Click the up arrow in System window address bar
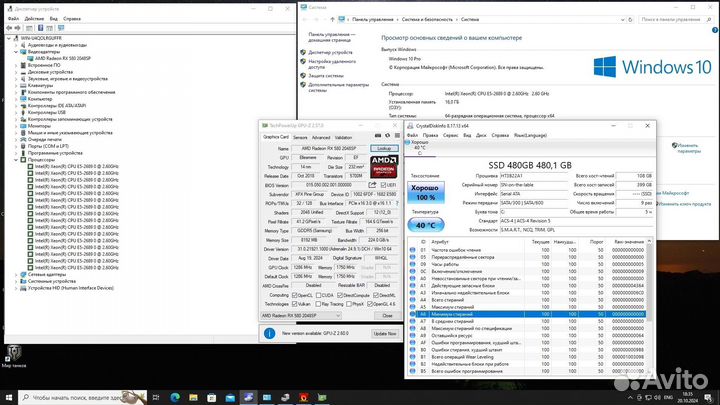The width and height of the screenshot is (720, 405). [x=332, y=19]
